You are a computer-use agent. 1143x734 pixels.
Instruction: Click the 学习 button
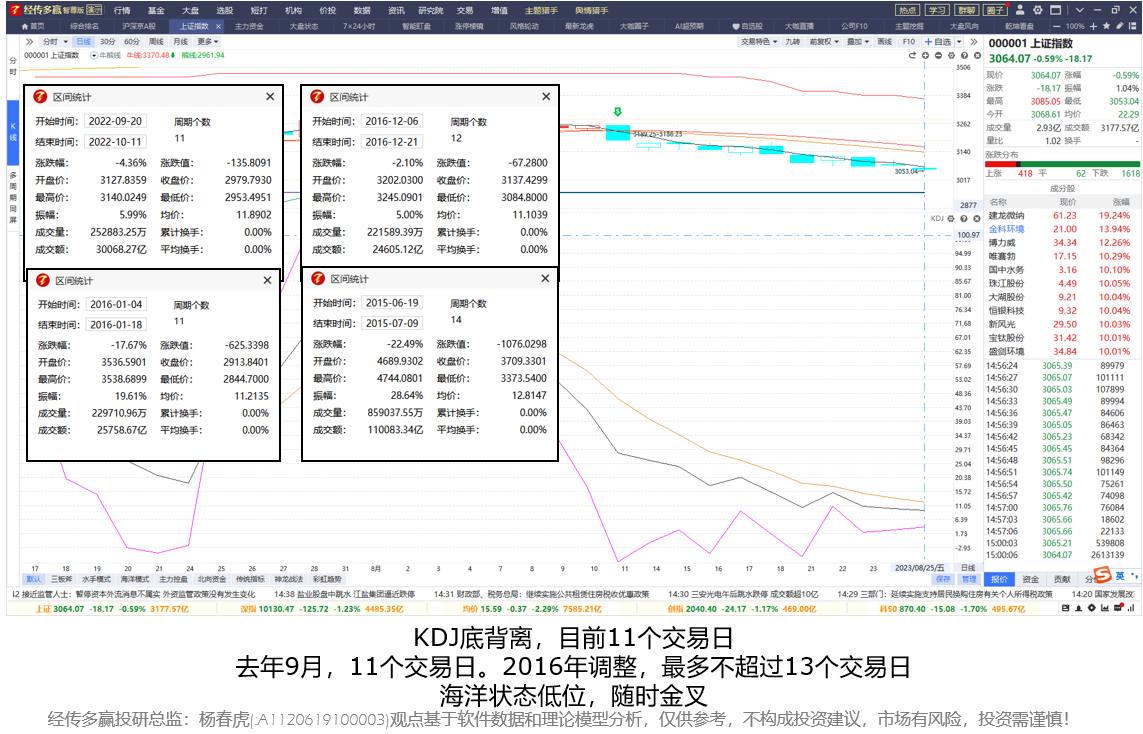pos(937,10)
